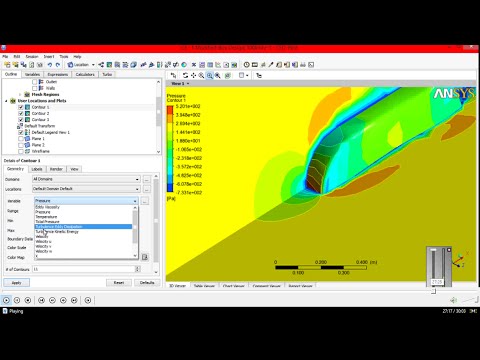Open the Location insert button
The height and width of the screenshot is (360, 480).
(x=78, y=65)
